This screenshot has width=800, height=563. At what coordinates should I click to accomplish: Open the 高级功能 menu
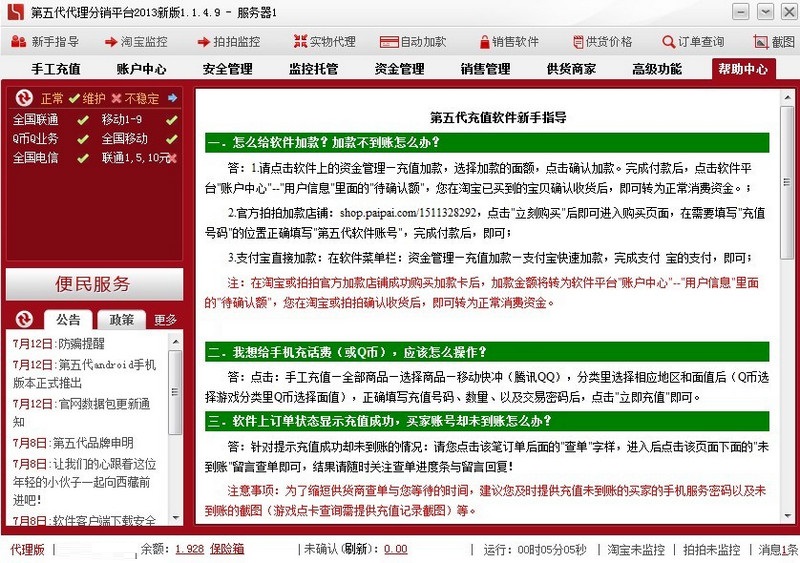657,69
